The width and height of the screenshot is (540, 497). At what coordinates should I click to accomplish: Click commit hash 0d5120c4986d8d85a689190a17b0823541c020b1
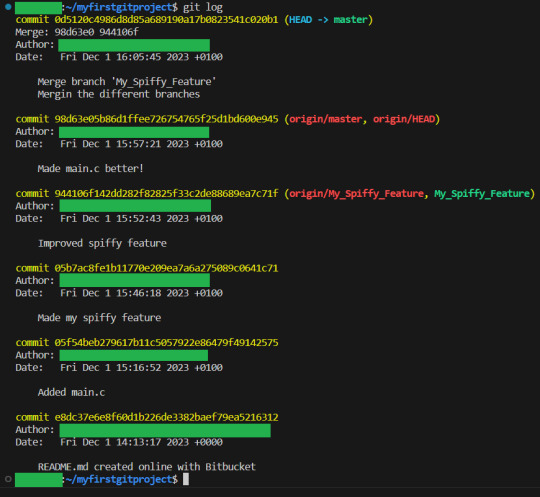[166, 20]
